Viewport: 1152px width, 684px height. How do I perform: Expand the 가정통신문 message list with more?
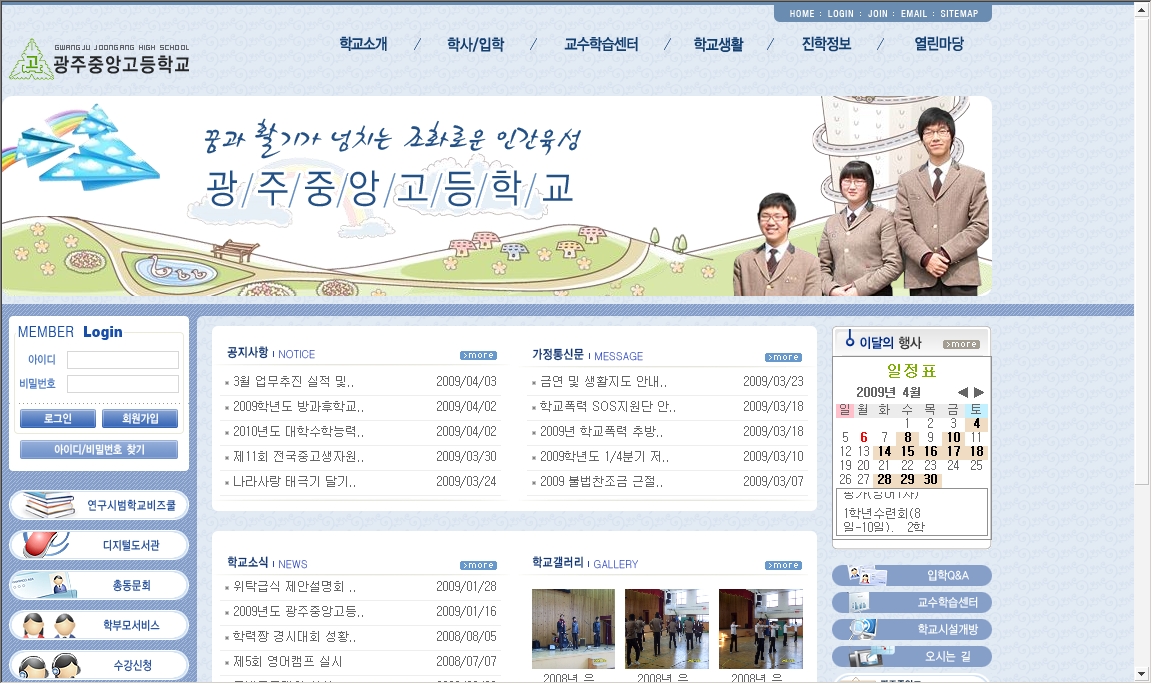pyautogui.click(x=783, y=357)
